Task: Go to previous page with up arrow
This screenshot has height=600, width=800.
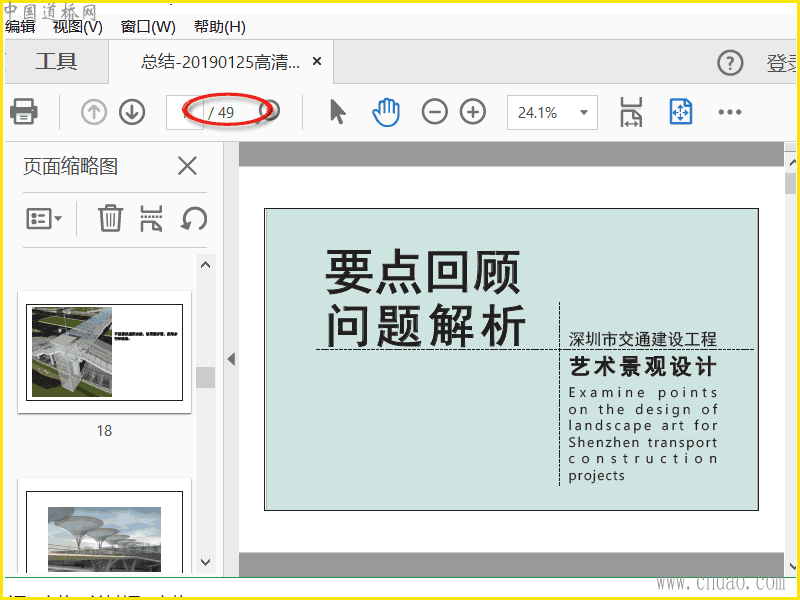Action: click(x=94, y=112)
